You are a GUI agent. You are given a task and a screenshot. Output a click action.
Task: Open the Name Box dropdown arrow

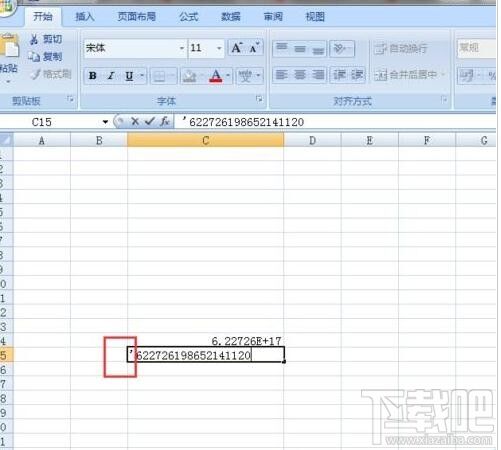click(105, 122)
